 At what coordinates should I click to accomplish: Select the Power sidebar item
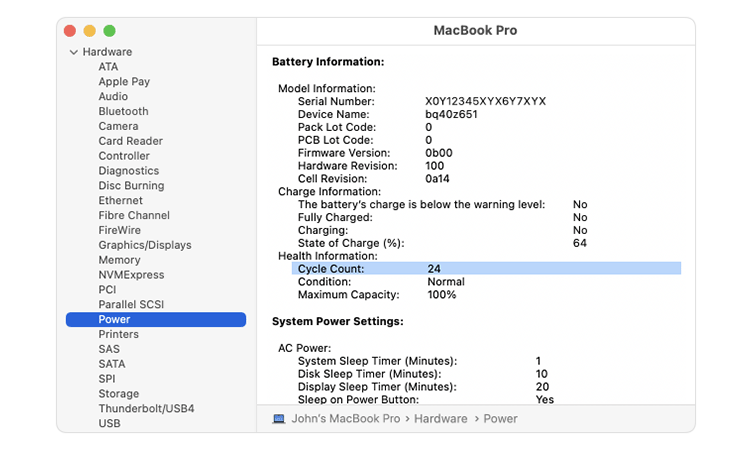pyautogui.click(x=114, y=320)
